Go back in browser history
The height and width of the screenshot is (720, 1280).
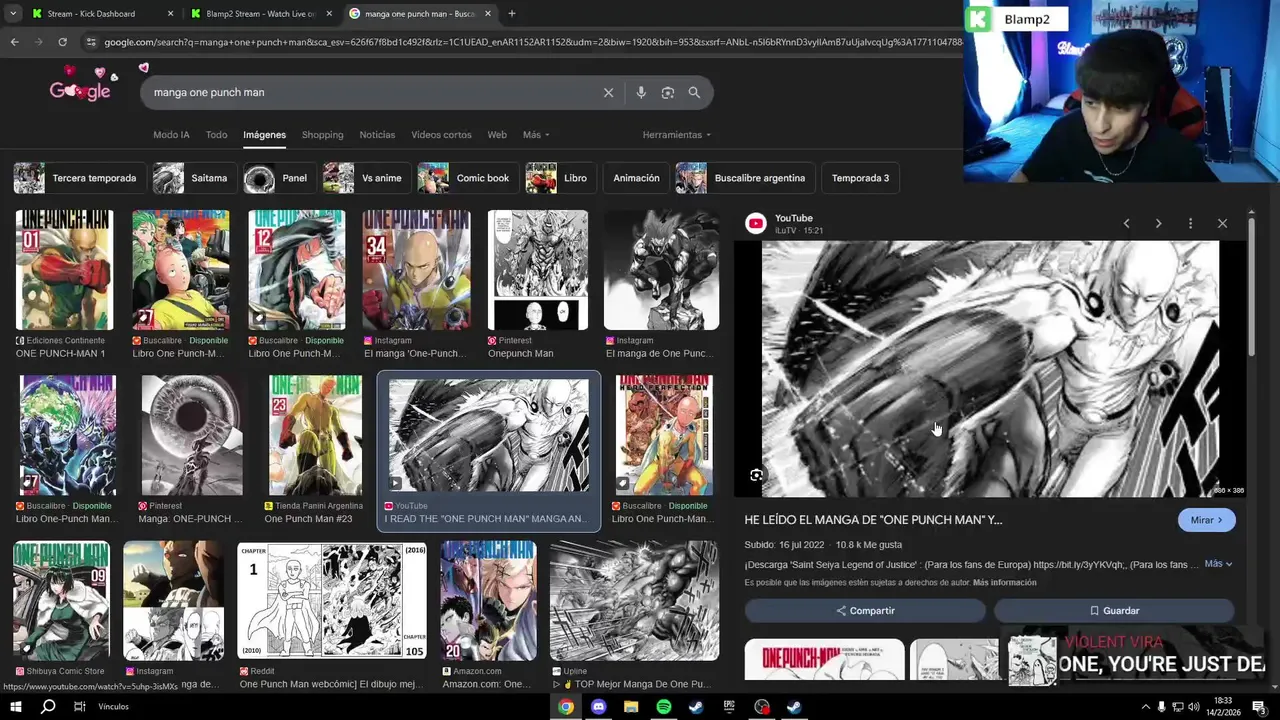point(14,42)
